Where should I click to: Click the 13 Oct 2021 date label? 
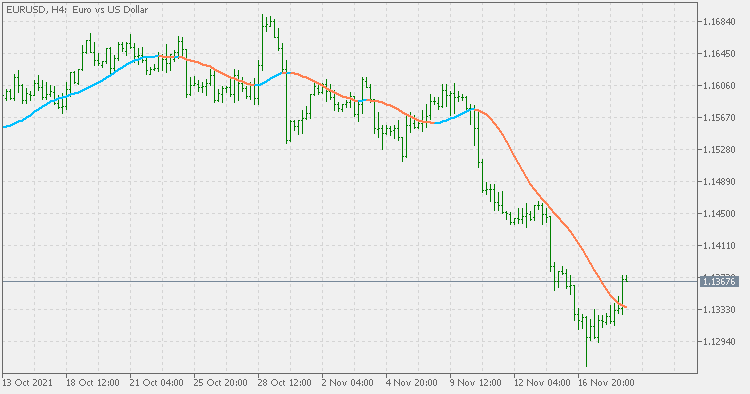click(x=27, y=383)
